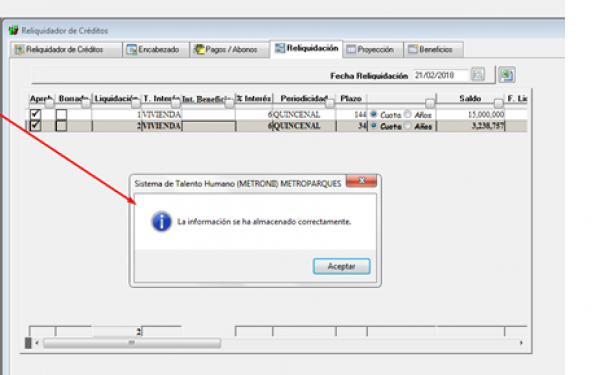Image resolution: width=600 pixels, height=375 pixels.
Task: Select the Cuota radio button in the first row
Action: [374, 114]
